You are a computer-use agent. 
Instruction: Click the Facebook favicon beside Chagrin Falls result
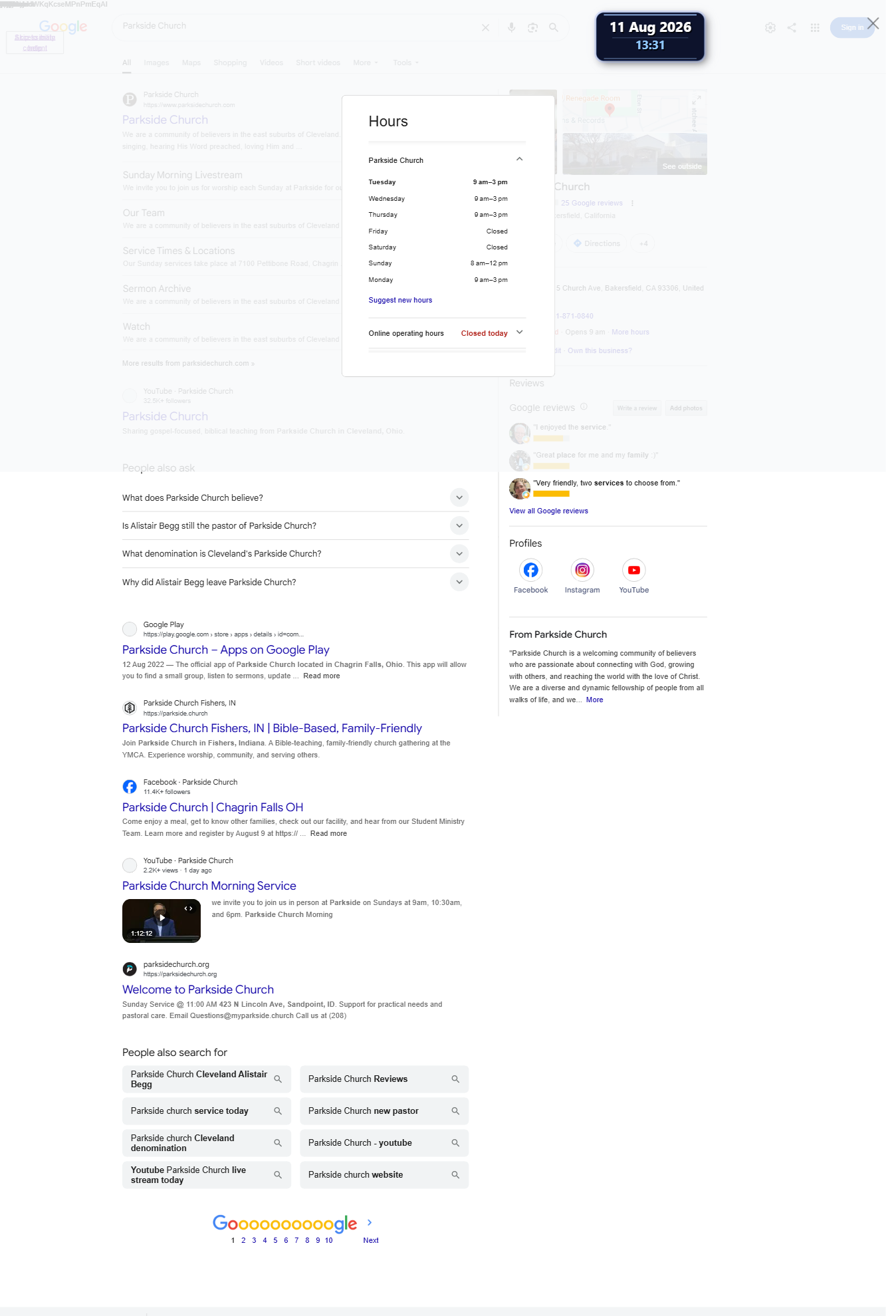(130, 787)
